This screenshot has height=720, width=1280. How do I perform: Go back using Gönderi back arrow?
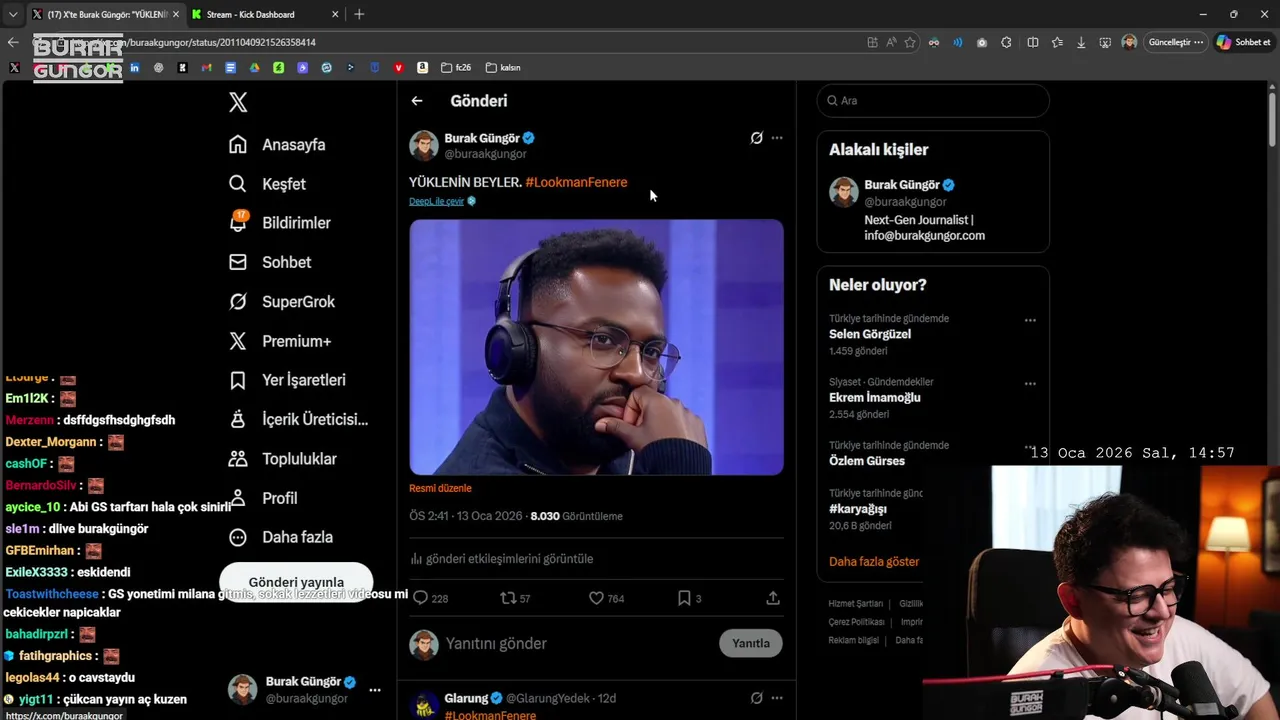tap(417, 101)
